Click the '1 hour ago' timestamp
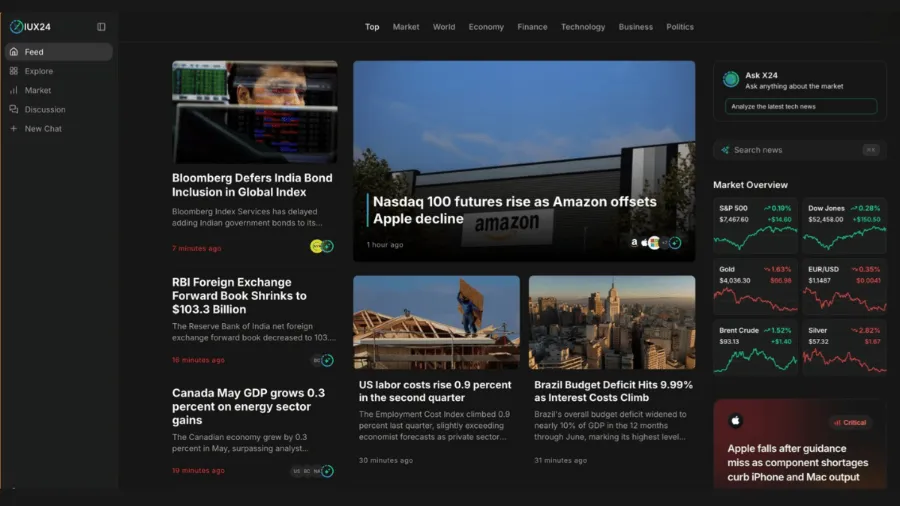The image size is (900, 506). 385,244
